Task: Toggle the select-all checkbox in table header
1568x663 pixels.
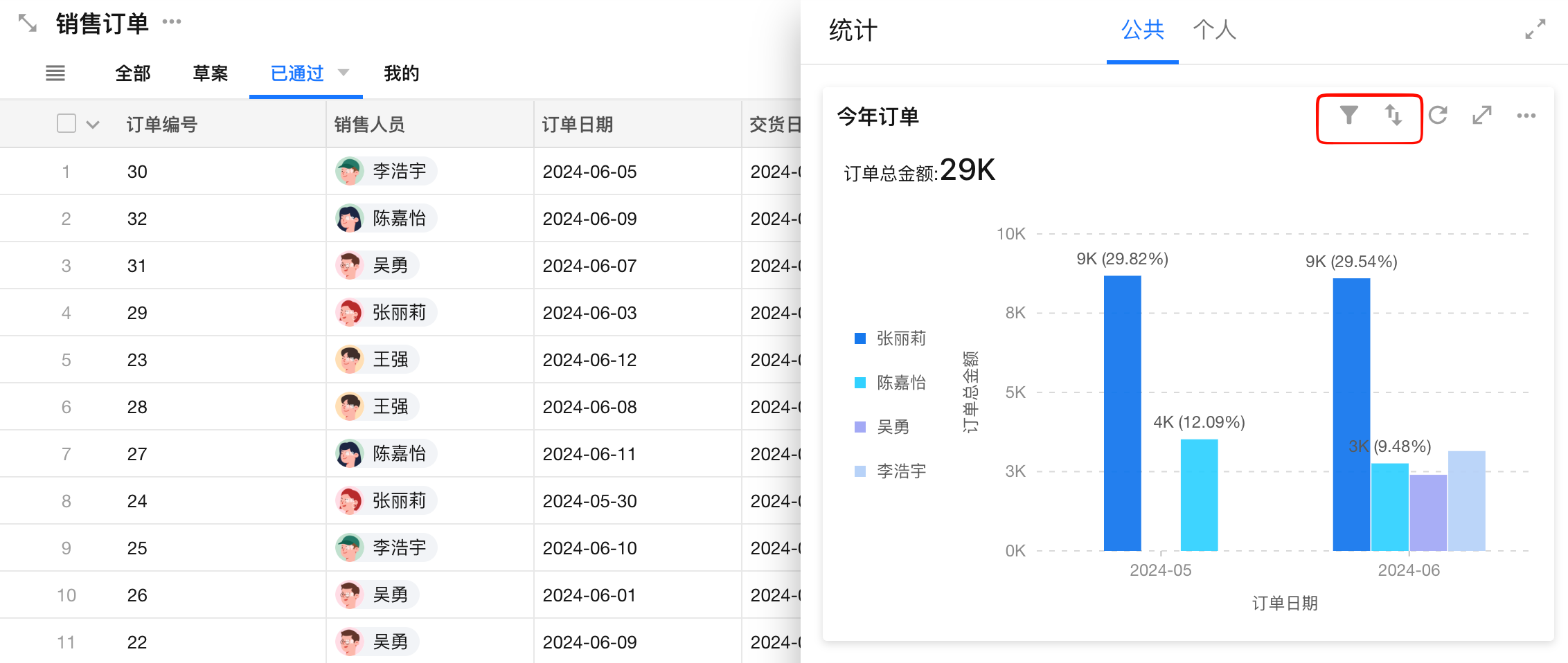Action: pos(66,123)
